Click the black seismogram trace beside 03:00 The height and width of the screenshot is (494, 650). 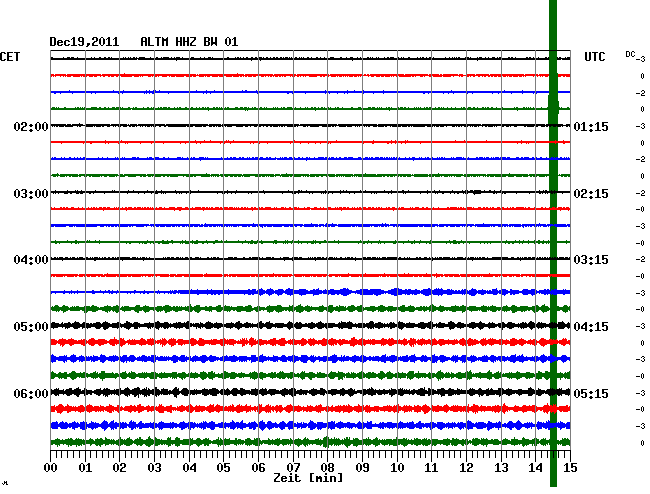[310, 192]
